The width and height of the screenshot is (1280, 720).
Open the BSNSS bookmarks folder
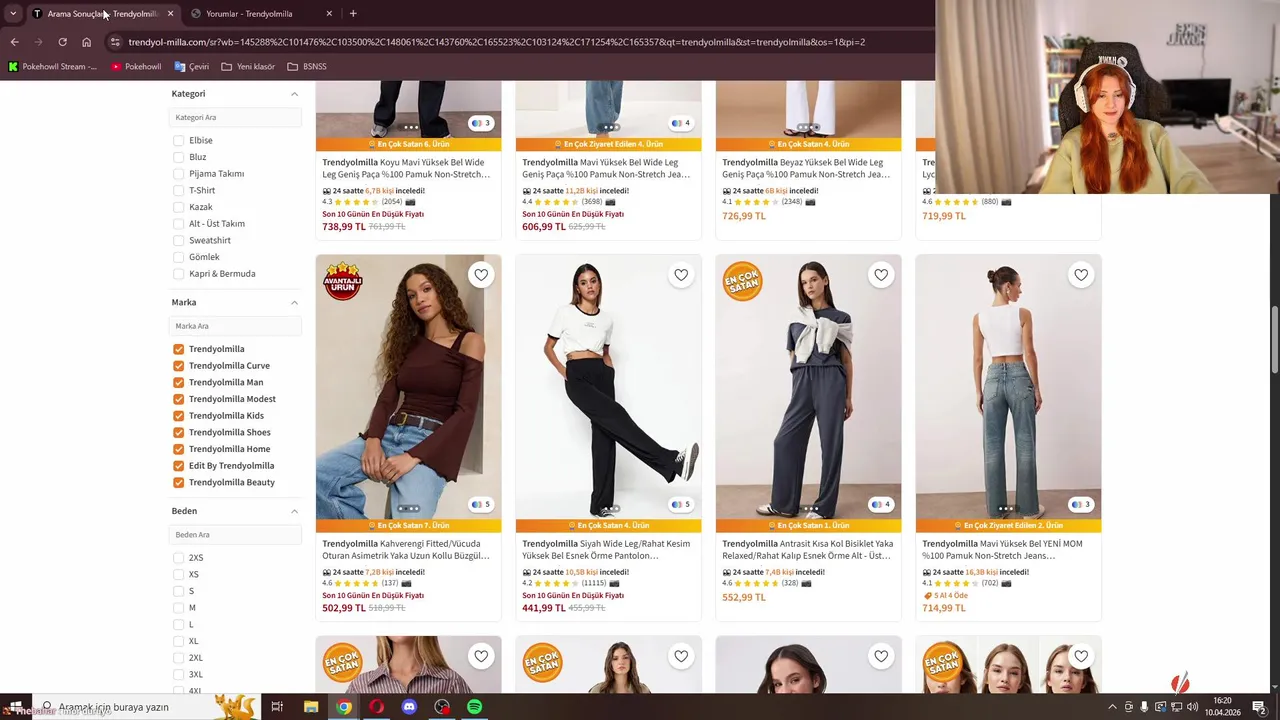tap(307, 67)
